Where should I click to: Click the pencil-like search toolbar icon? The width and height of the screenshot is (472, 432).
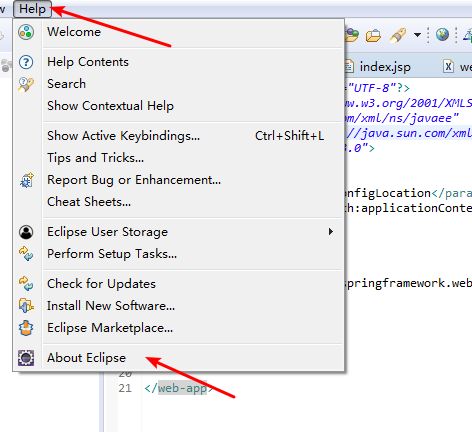pyautogui.click(x=398, y=35)
